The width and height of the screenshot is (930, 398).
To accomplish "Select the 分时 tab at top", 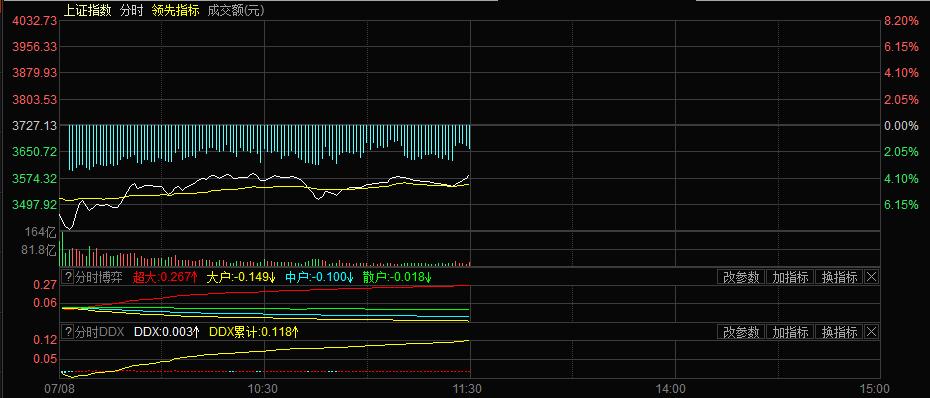I will click(x=131, y=10).
